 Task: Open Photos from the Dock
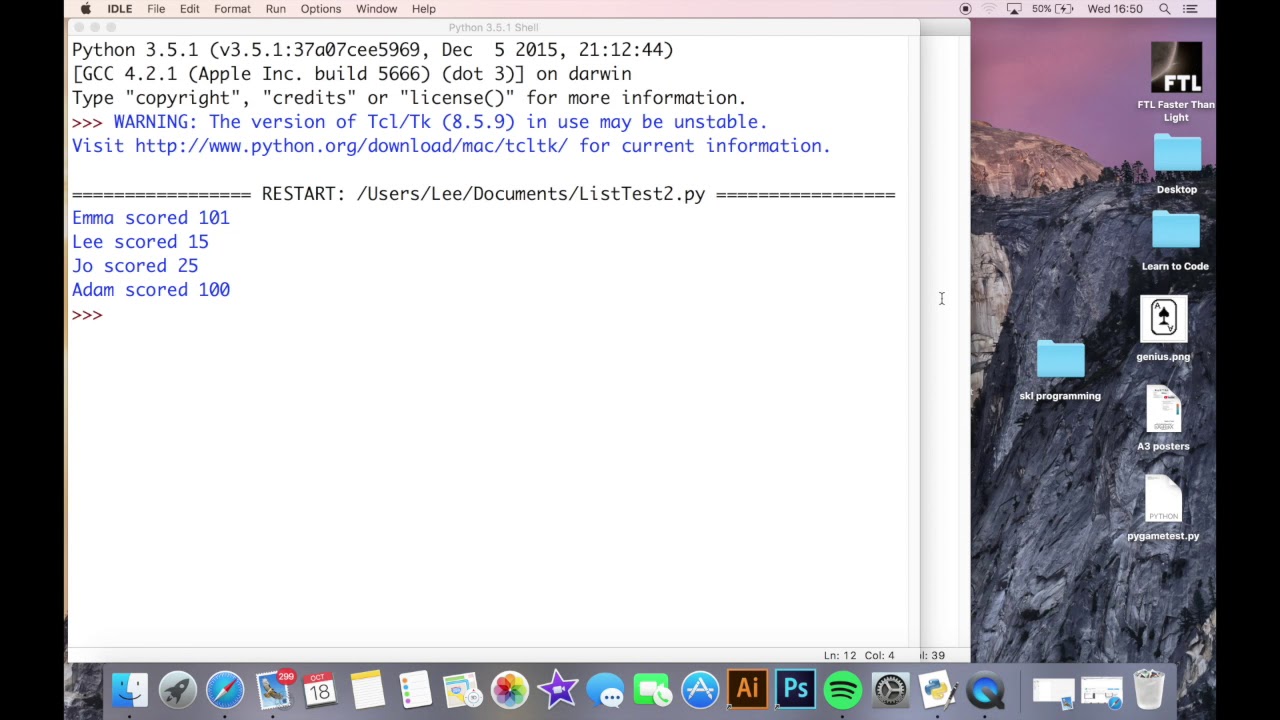[509, 690]
